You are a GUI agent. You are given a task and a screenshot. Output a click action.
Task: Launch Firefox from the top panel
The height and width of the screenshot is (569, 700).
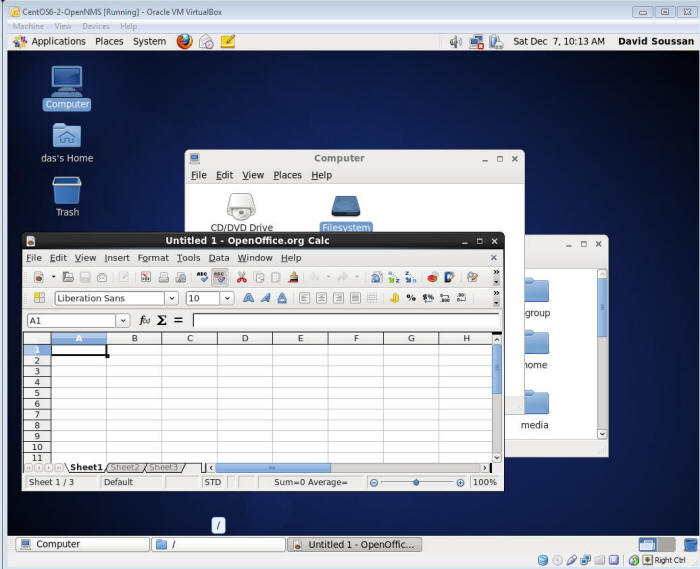184,42
